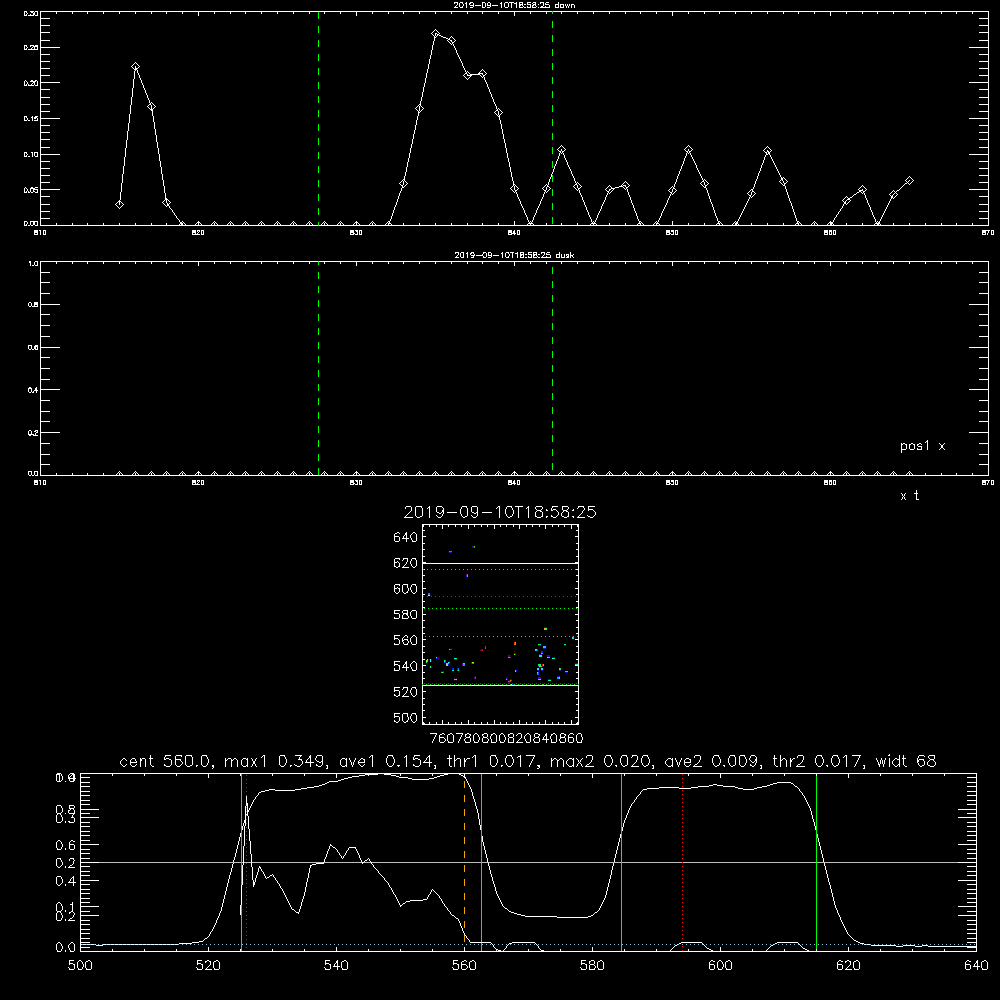Click the '600' x-axis label of bottom plot

click(x=721, y=966)
